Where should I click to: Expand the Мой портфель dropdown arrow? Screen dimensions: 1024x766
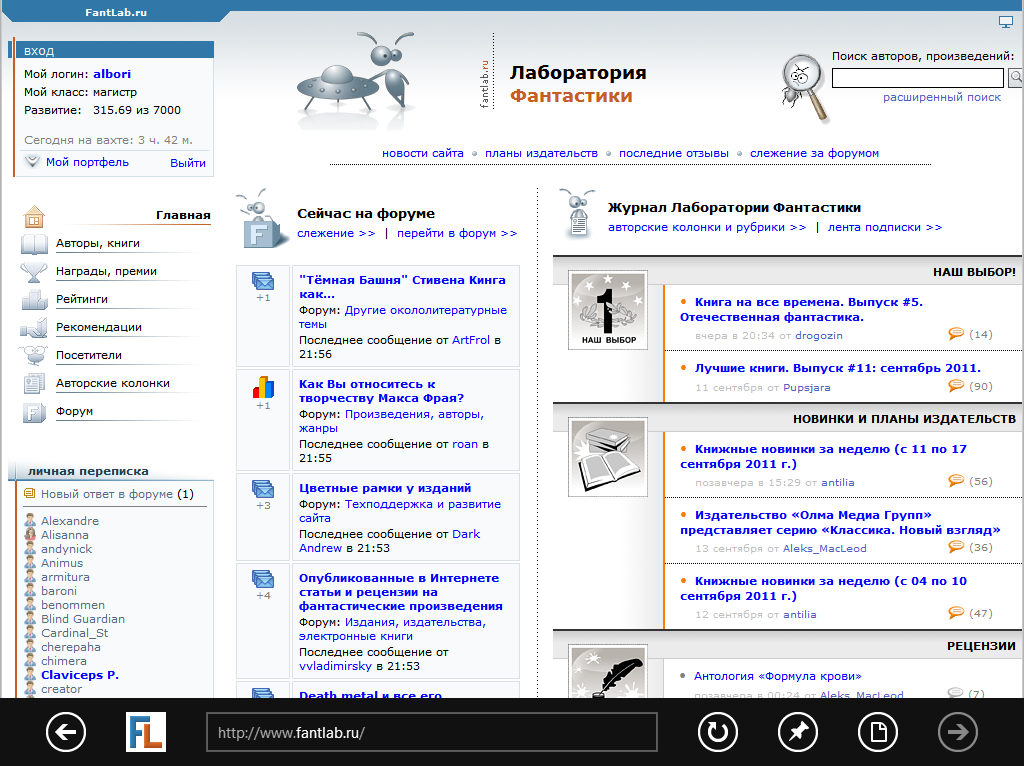tap(33, 162)
